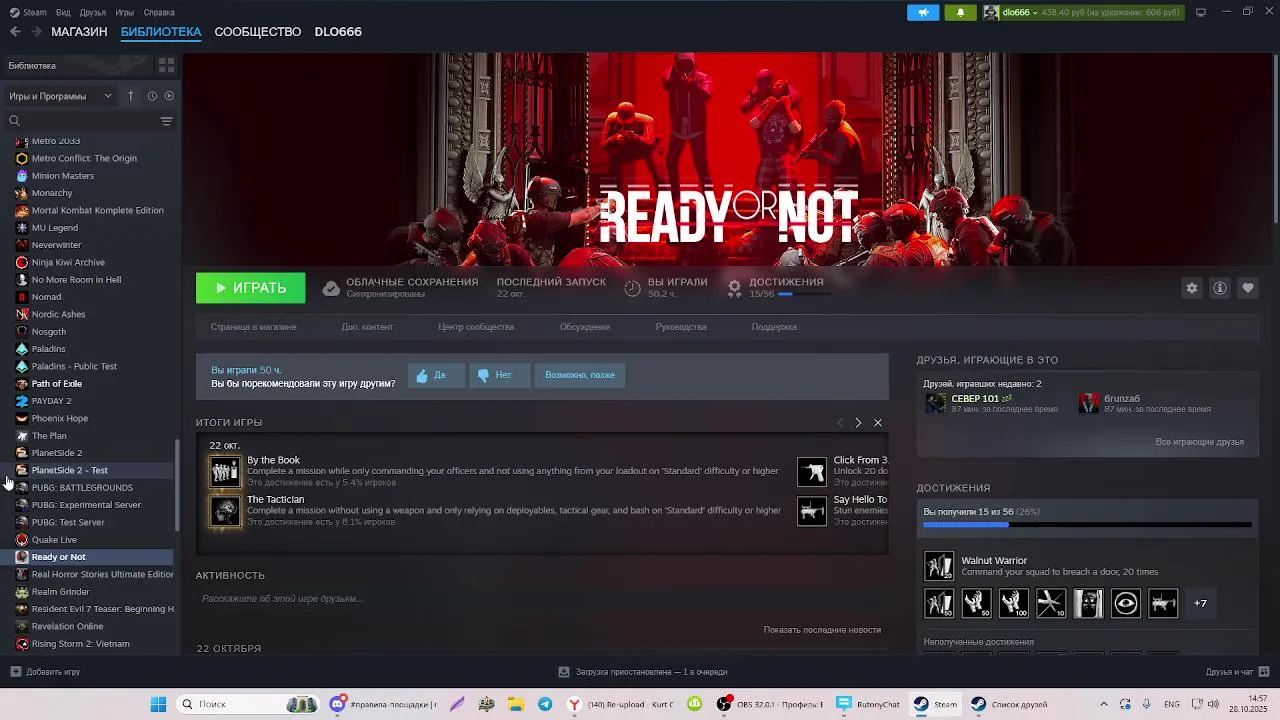Recommend the game with Yes thumbs up

click(x=436, y=375)
